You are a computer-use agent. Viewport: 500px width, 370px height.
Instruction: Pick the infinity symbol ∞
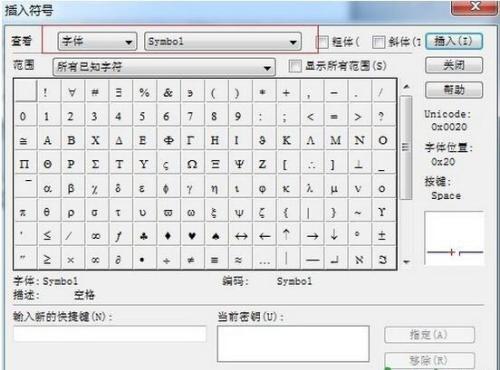[96, 236]
